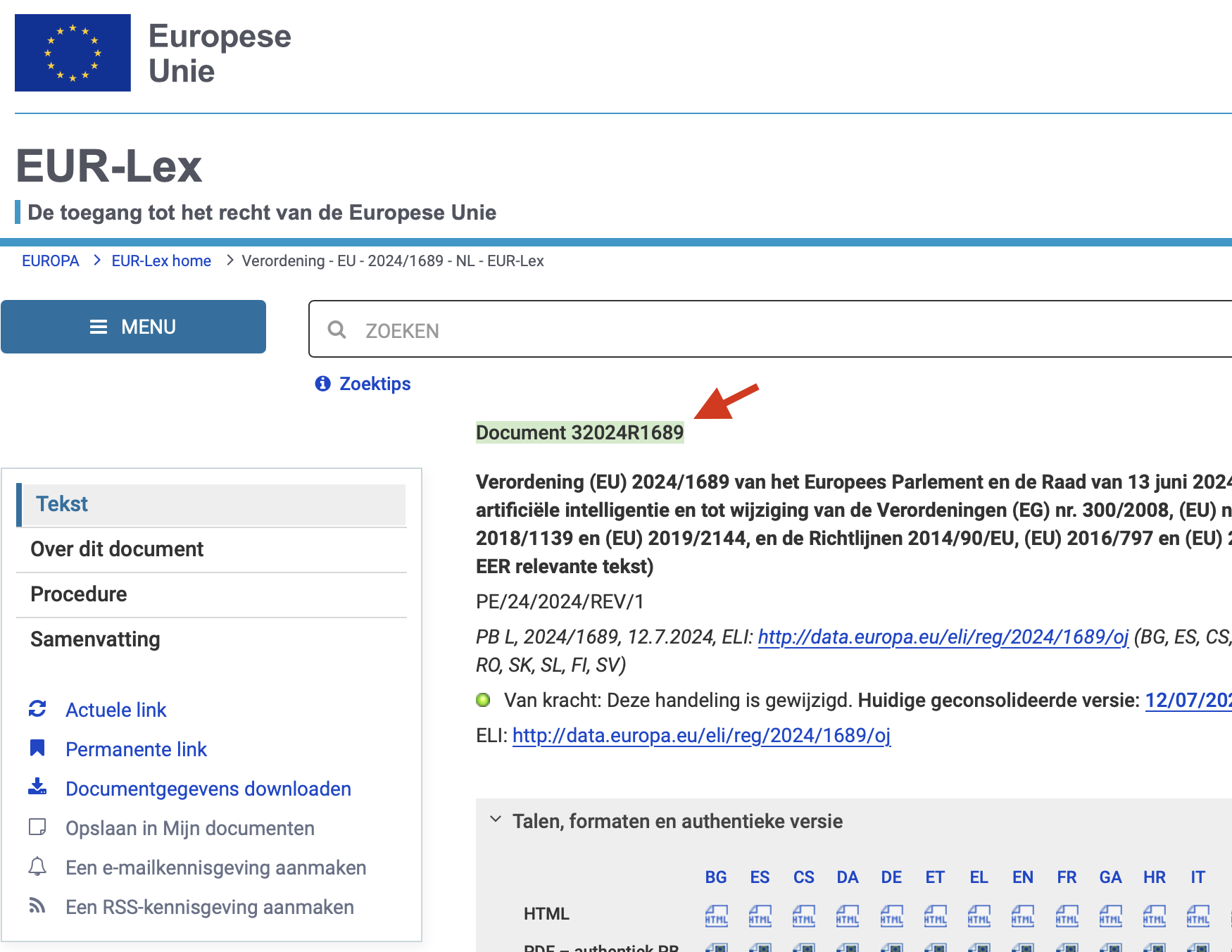The image size is (1232, 952).
Task: Click the Document 32024R1689 heading text
Action: tap(580, 432)
